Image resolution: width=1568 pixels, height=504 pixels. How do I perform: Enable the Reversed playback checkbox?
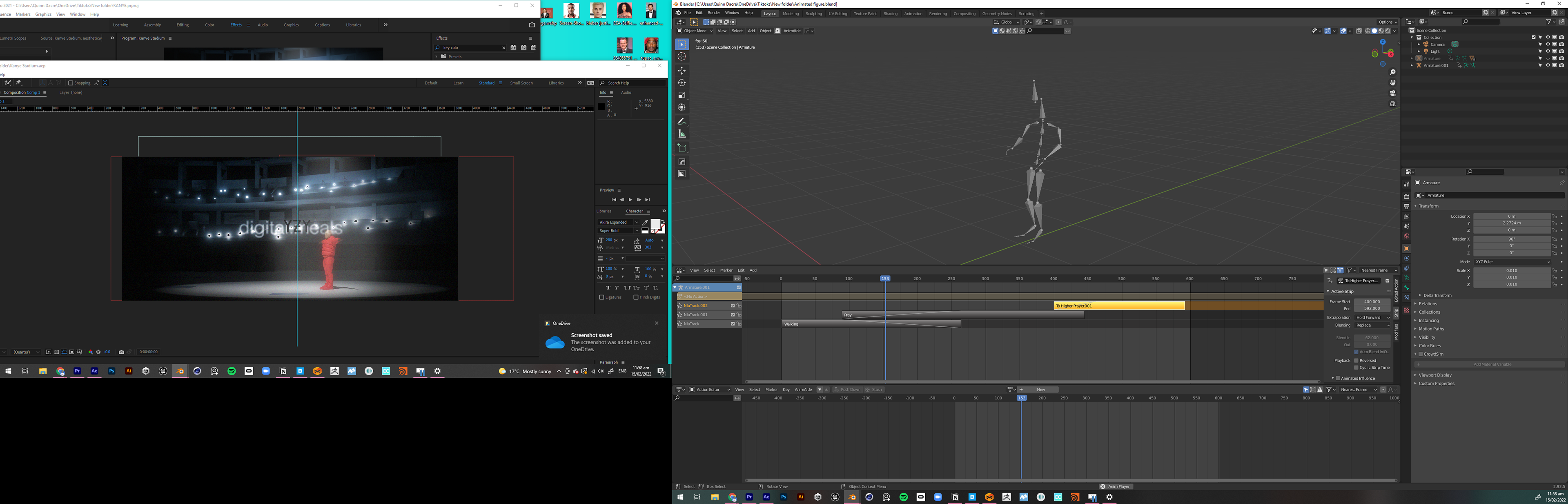[x=1357, y=360]
